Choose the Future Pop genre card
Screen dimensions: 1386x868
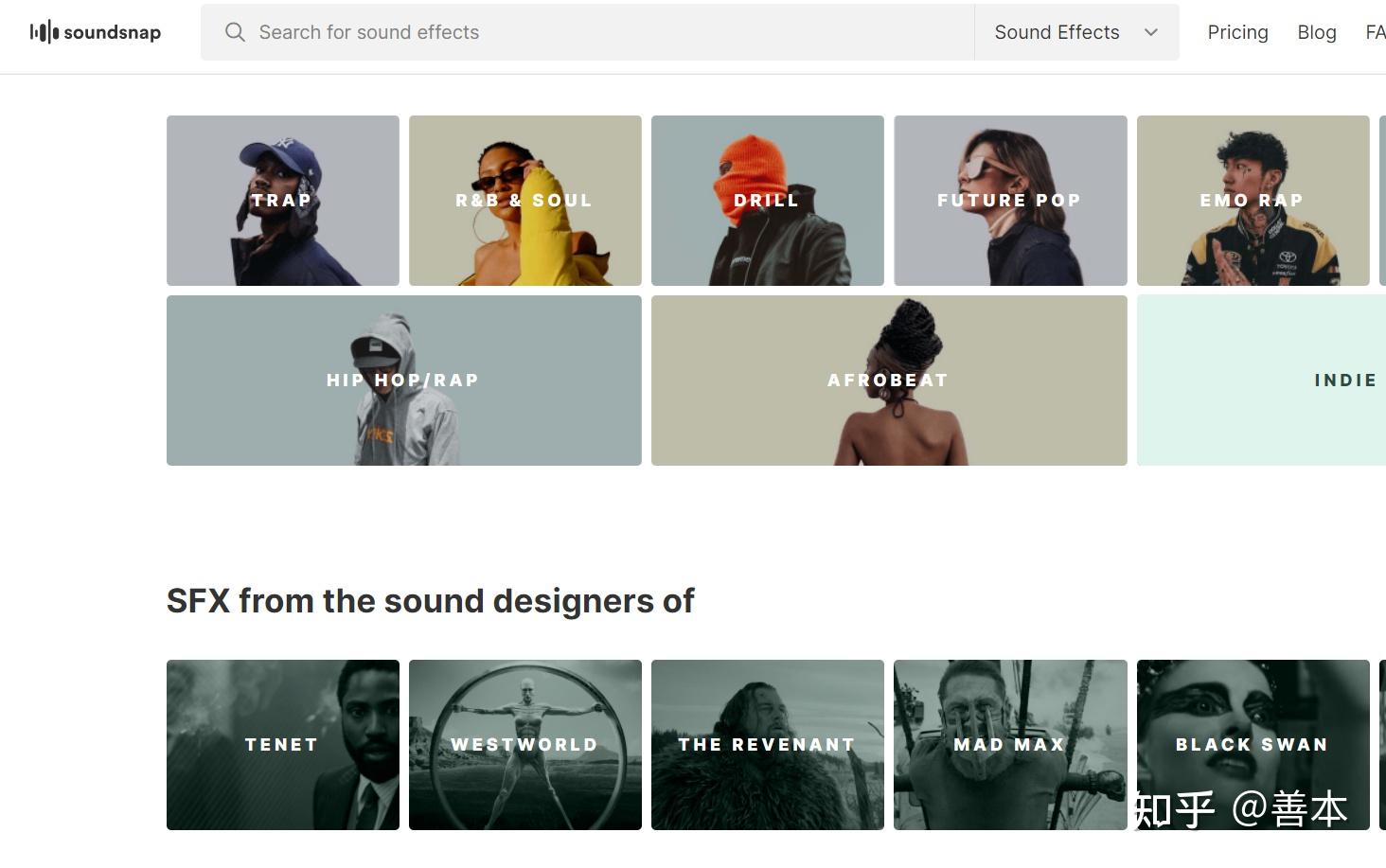(1010, 201)
